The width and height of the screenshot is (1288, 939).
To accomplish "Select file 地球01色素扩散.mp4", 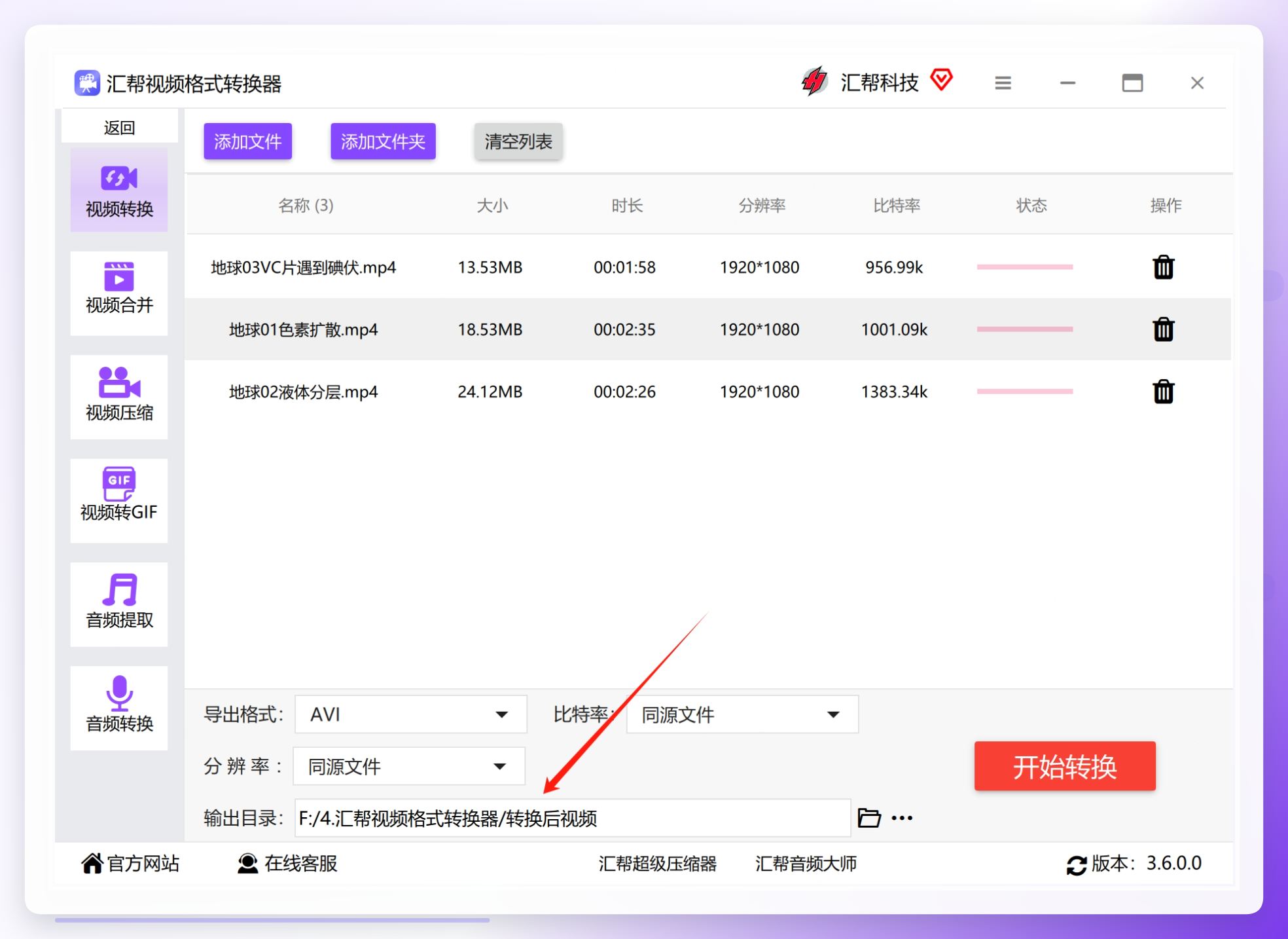I will coord(303,329).
